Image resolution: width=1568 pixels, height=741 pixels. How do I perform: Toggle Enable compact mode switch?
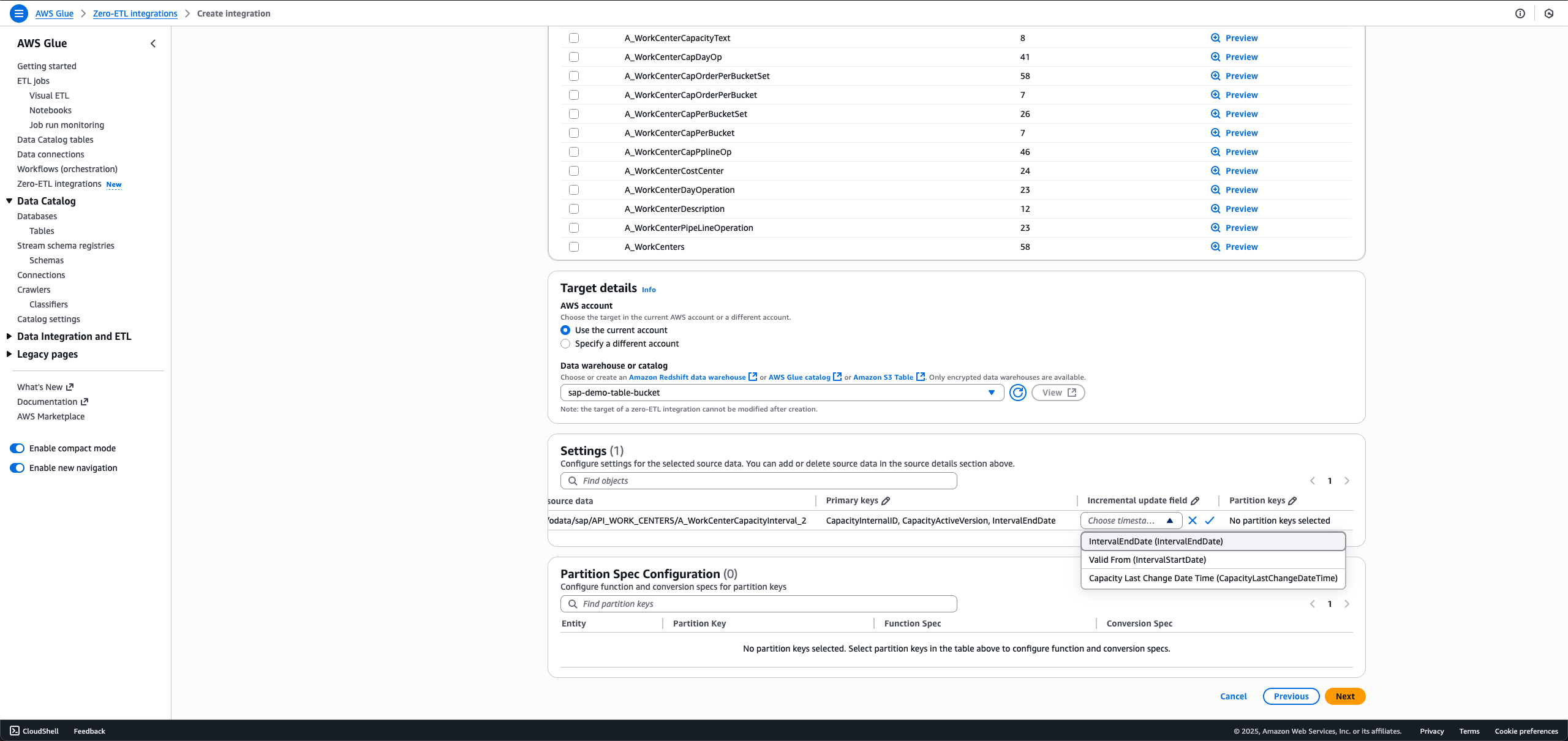17,448
